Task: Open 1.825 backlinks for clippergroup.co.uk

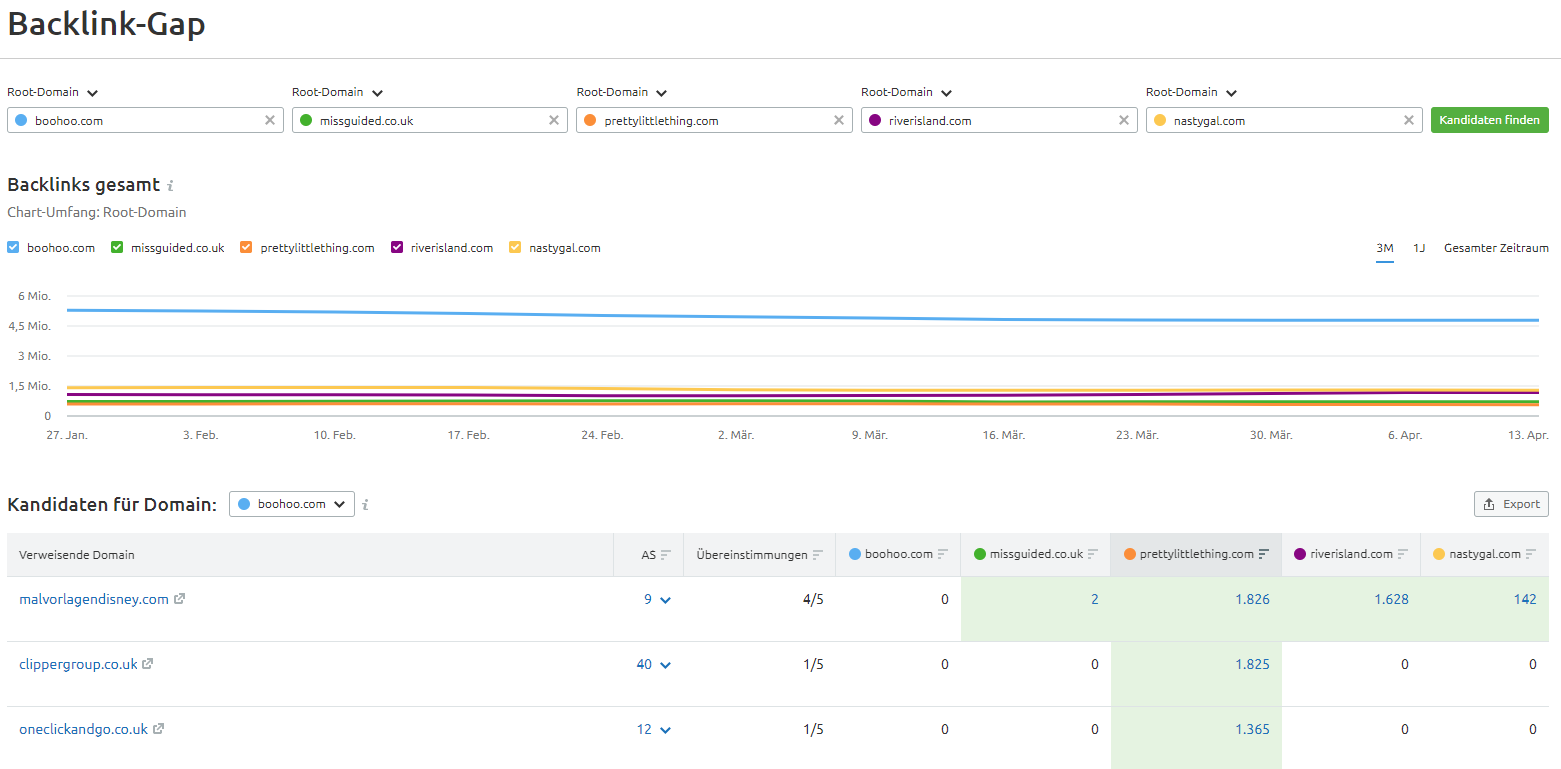Action: point(1252,664)
